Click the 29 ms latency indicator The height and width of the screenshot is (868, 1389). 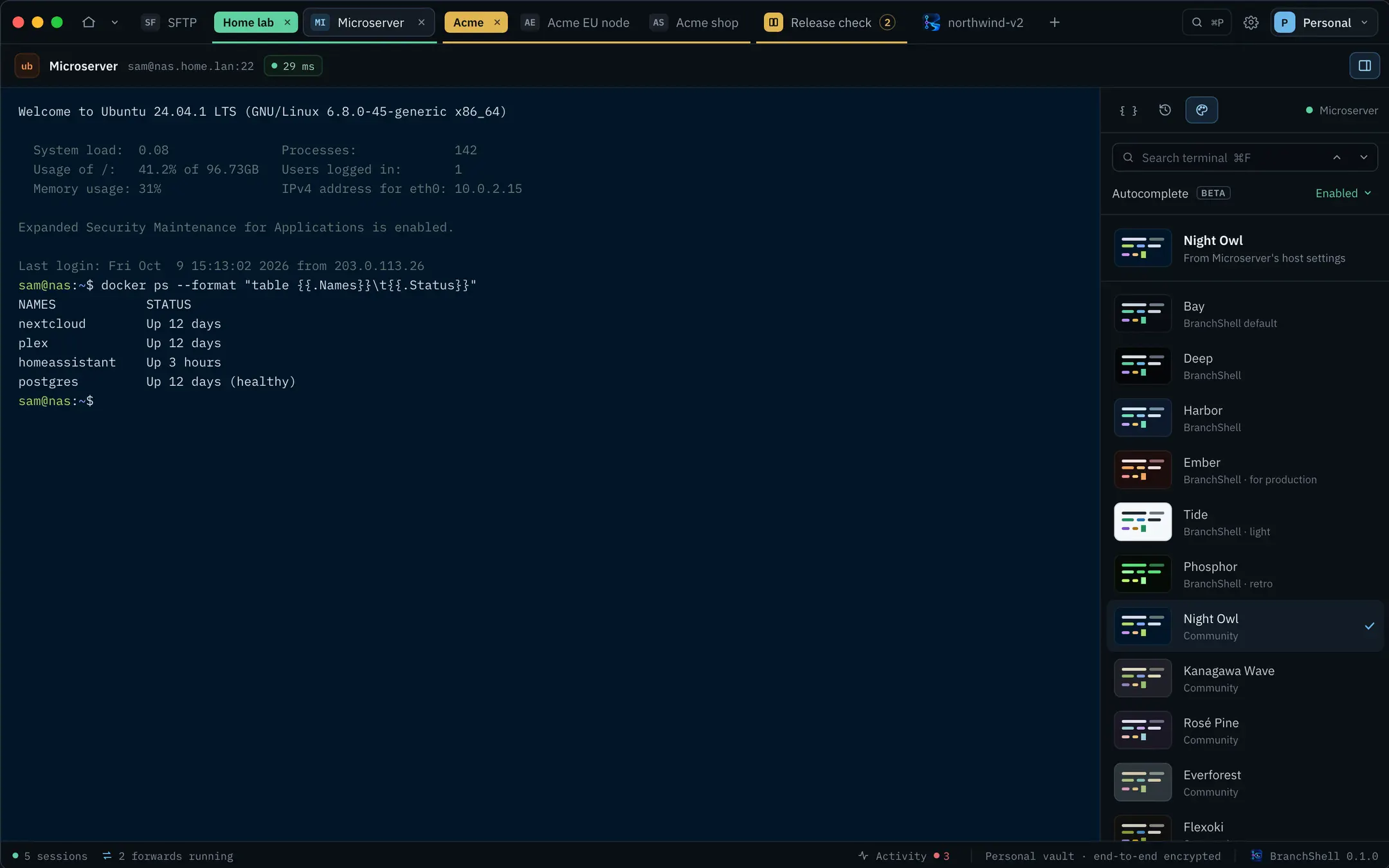click(x=293, y=66)
